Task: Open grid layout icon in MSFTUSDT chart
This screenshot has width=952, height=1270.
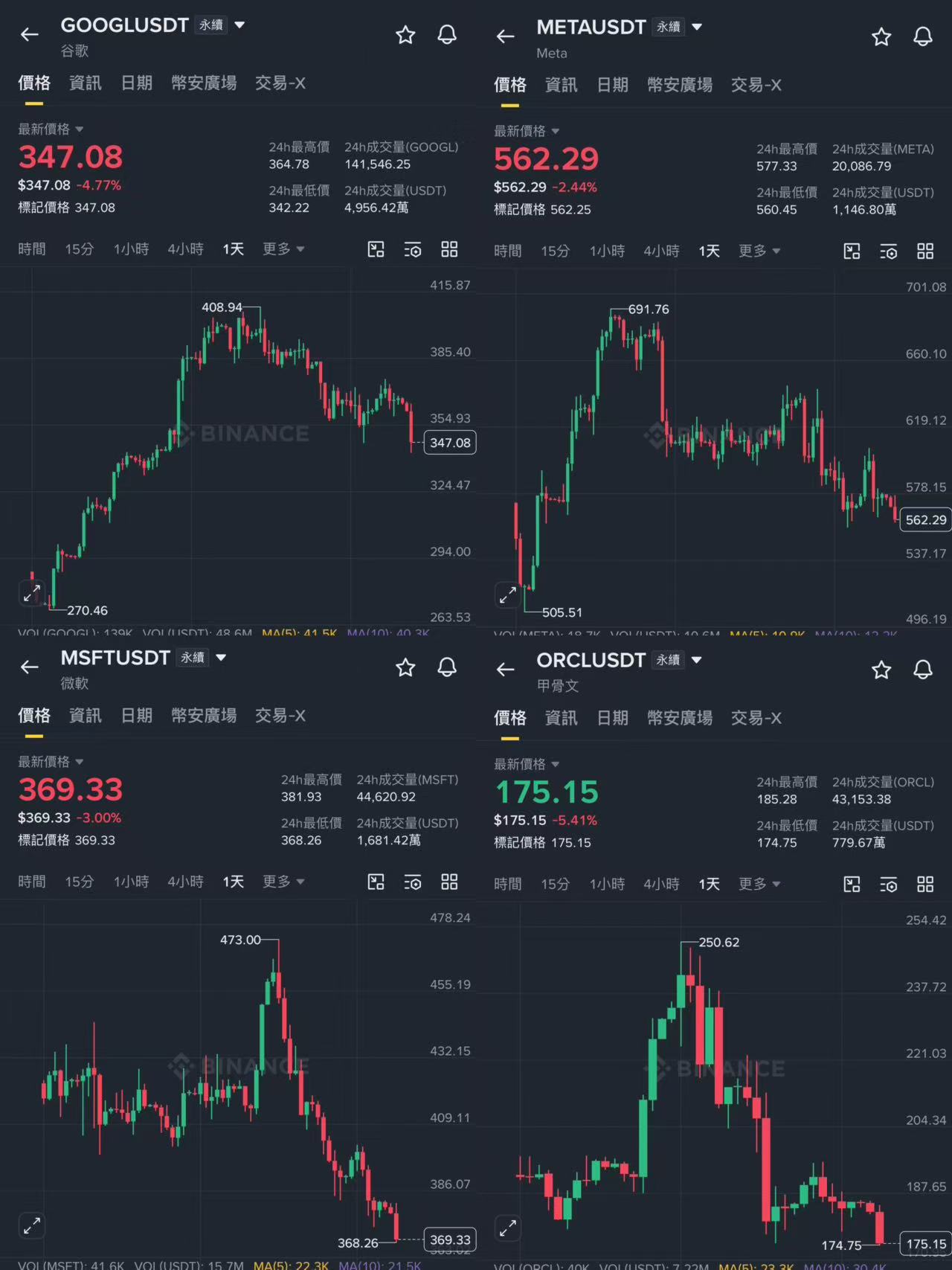Action: click(x=449, y=882)
